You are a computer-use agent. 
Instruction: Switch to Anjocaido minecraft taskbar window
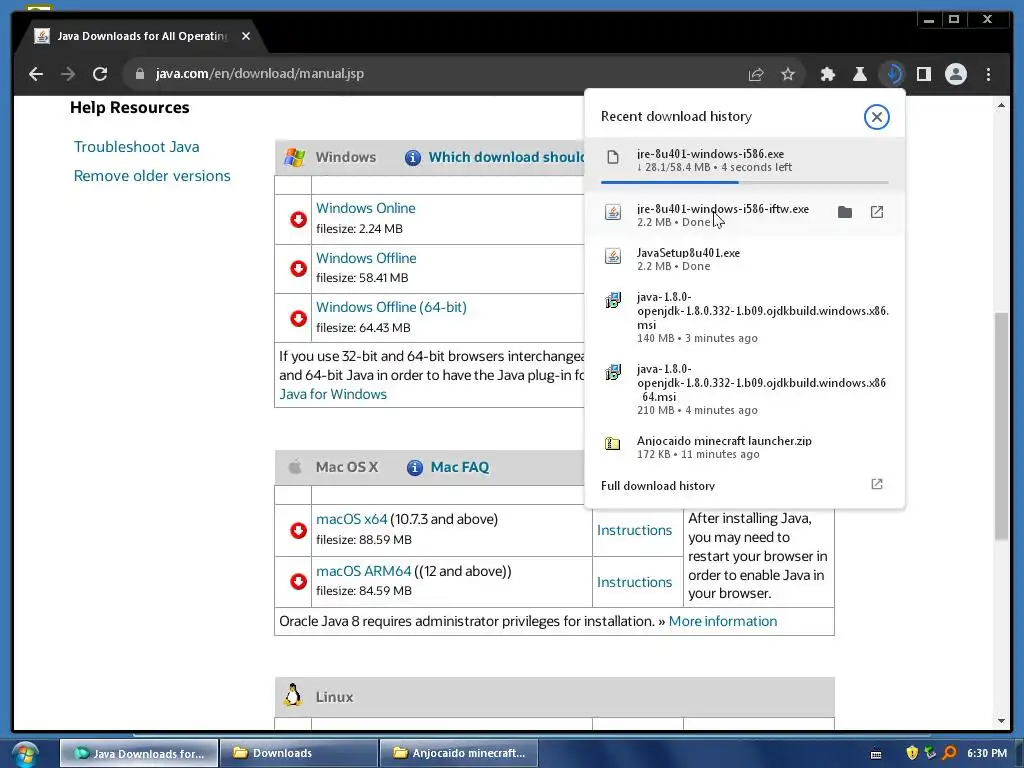(x=459, y=753)
